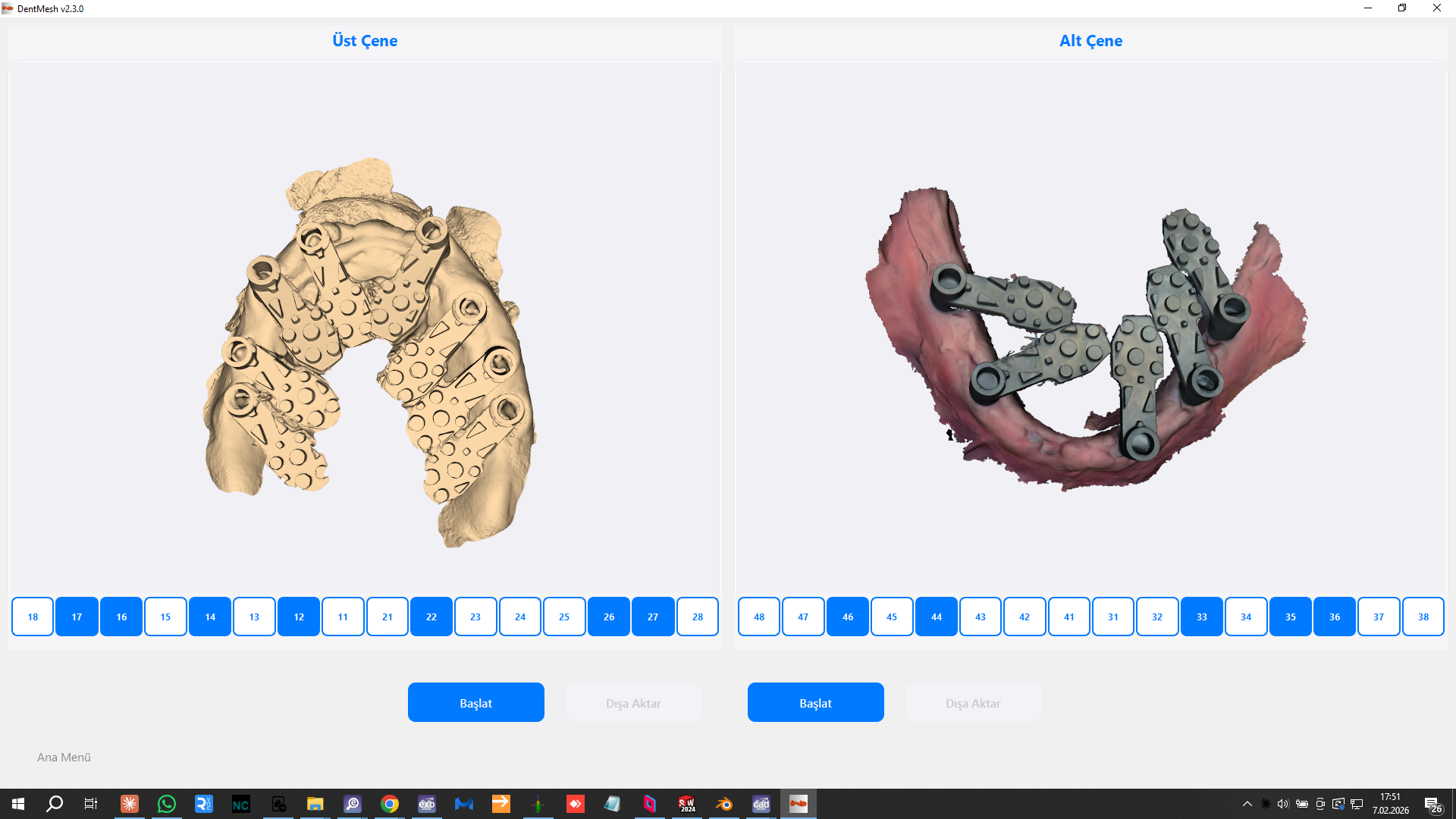Viewport: 1456px width, 819px height.
Task: Open the notification center panel
Action: (x=1432, y=804)
